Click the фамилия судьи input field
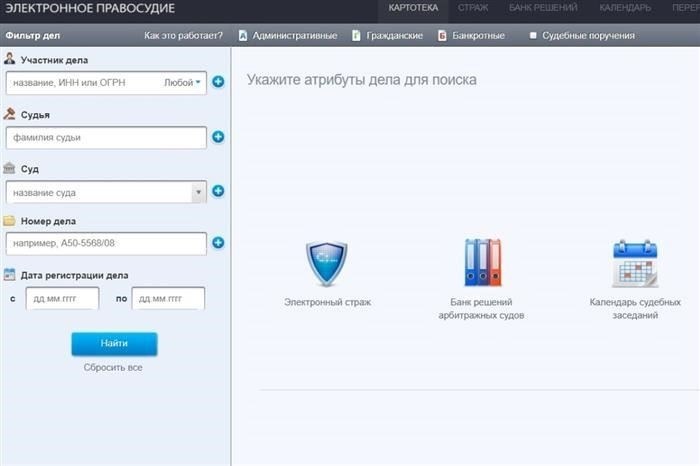This screenshot has height=466, width=700. 105,137
